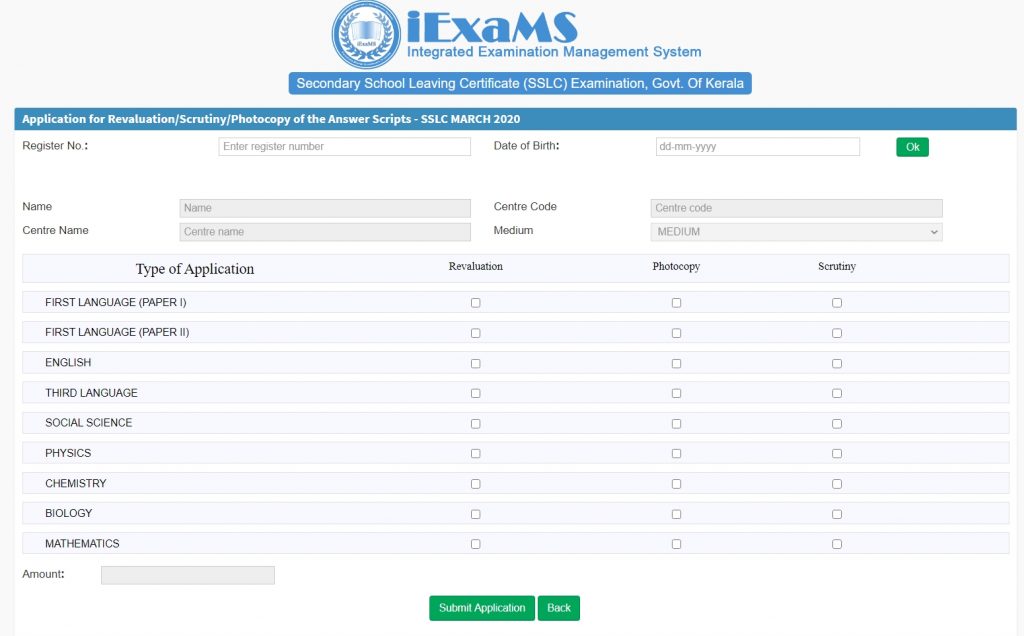Check Scrutiny for Third Language
1024x636 pixels.
coord(837,393)
